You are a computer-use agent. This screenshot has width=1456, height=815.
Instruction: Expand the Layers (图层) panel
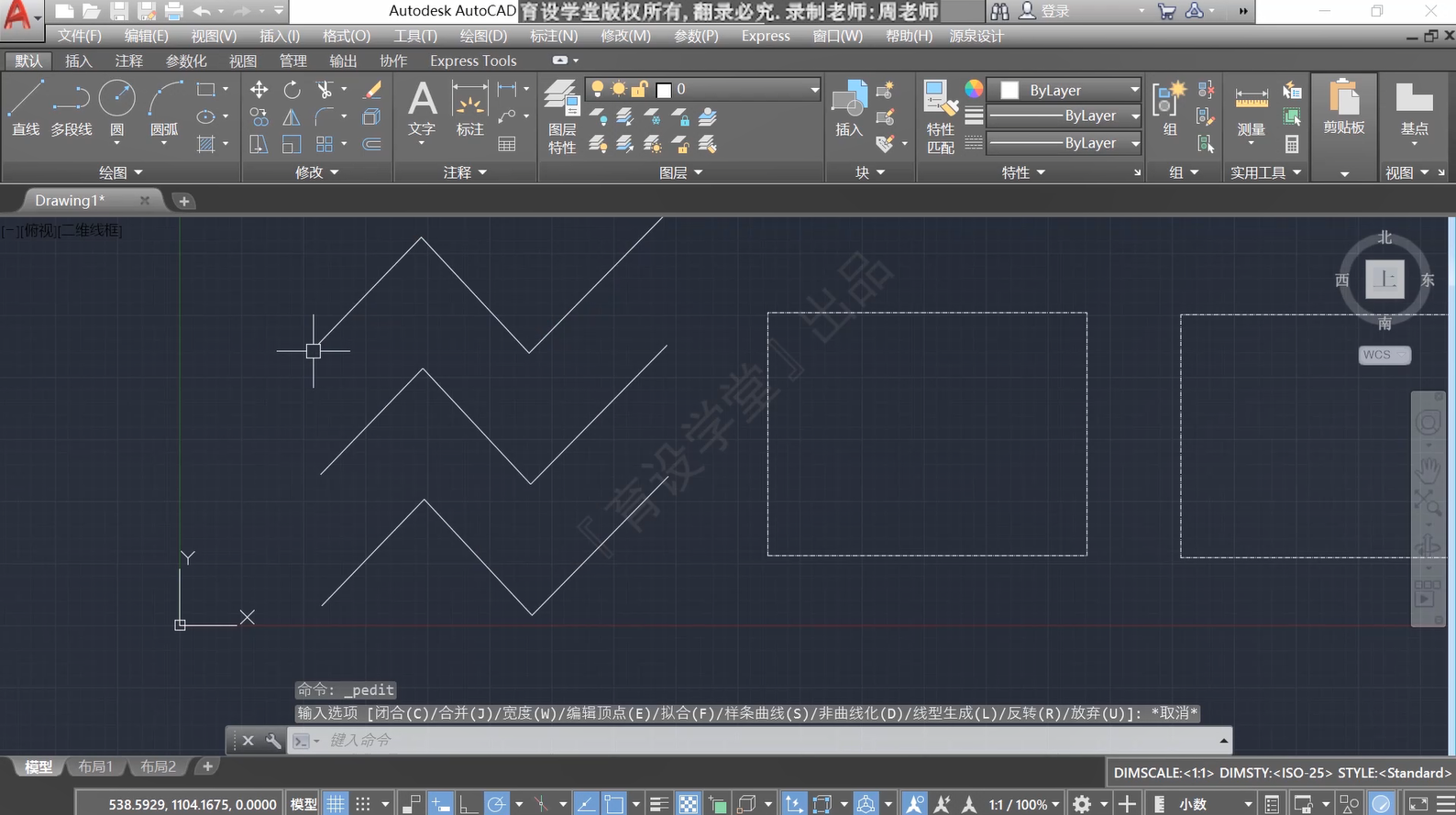coord(681,172)
